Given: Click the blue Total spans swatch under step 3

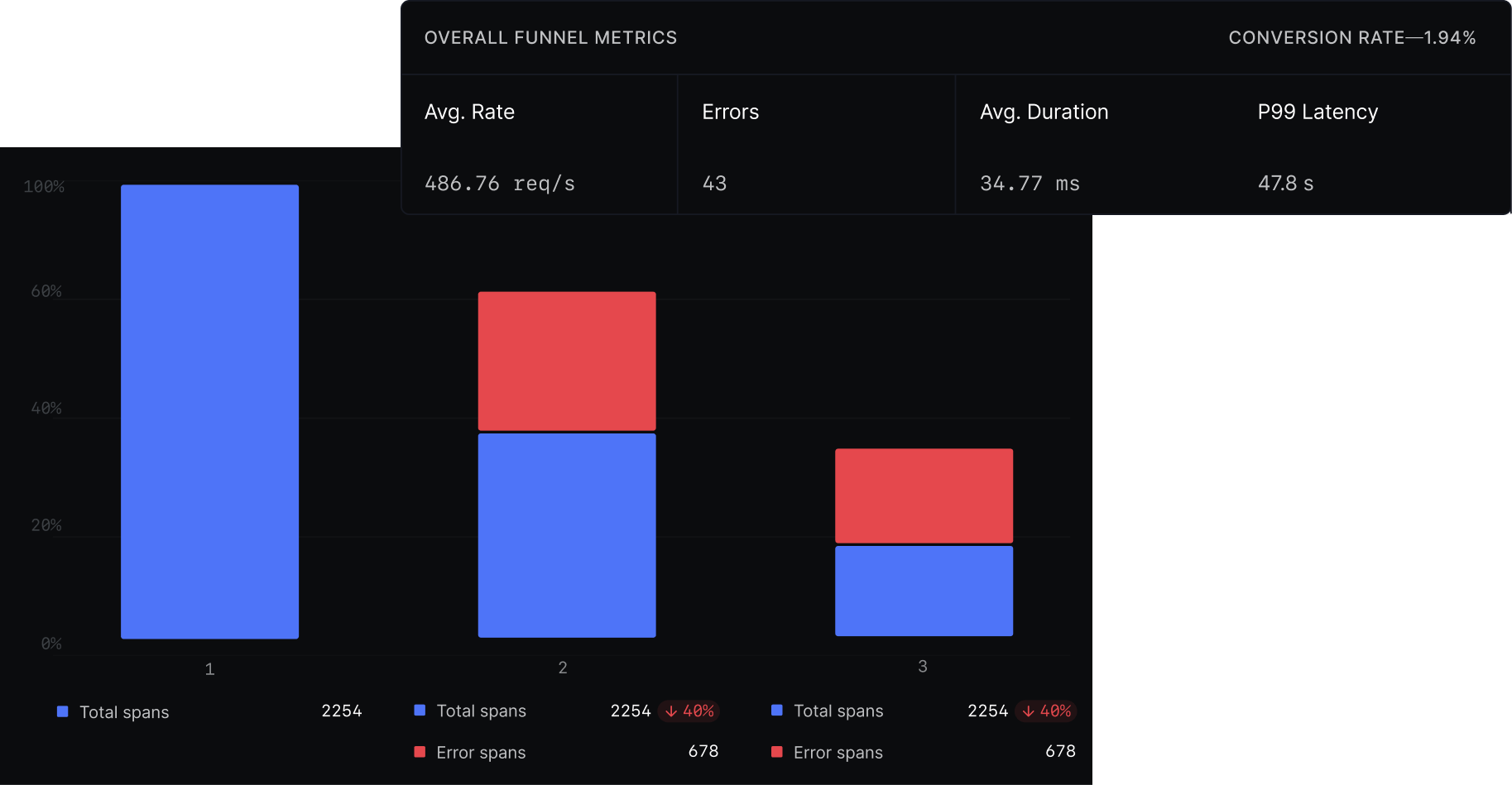Looking at the screenshot, I should [777, 710].
